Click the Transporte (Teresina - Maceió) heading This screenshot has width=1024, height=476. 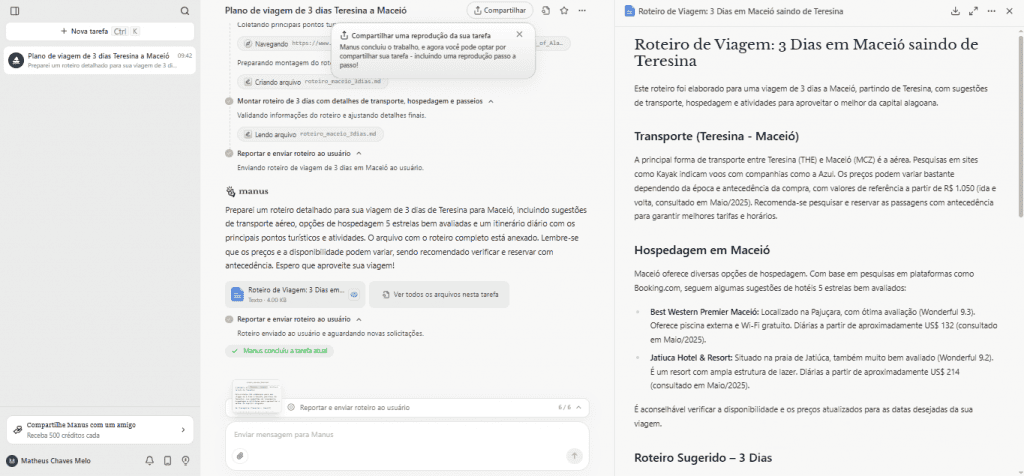point(717,136)
